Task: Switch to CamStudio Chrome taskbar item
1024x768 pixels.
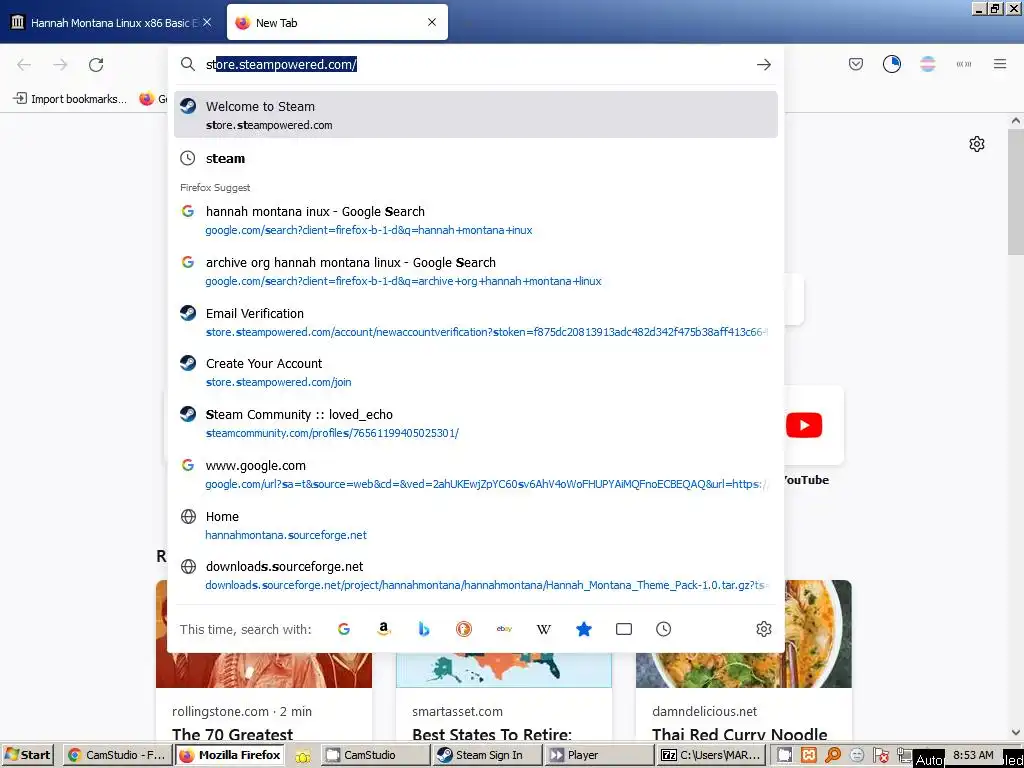Action: (118, 755)
